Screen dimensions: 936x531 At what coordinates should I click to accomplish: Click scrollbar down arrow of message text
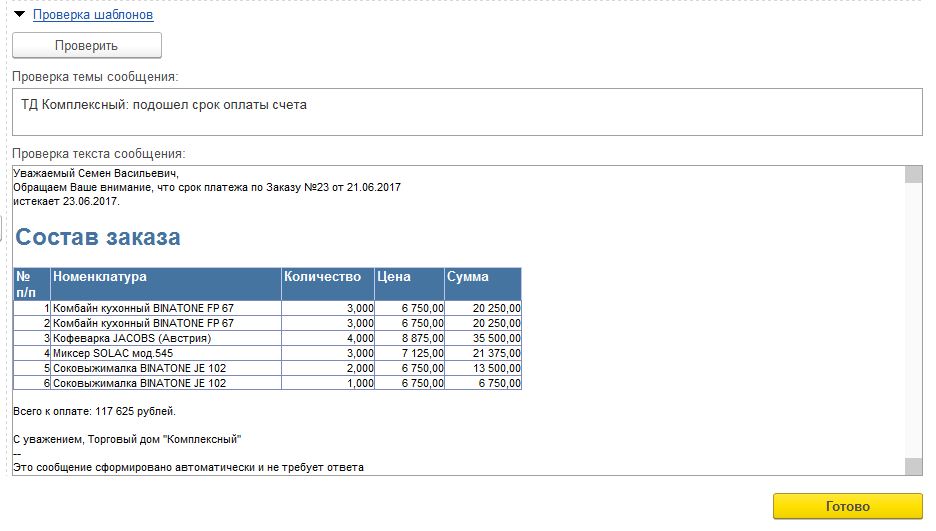tap(913, 467)
